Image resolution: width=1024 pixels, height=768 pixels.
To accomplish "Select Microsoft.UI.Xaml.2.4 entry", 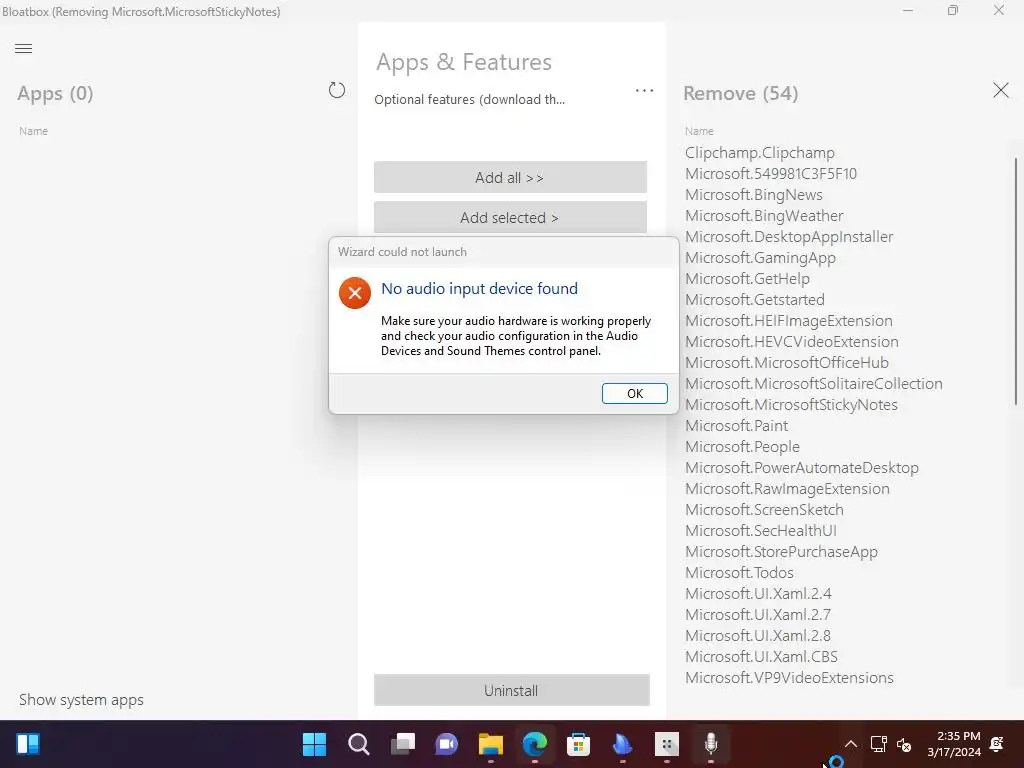I will (758, 594).
